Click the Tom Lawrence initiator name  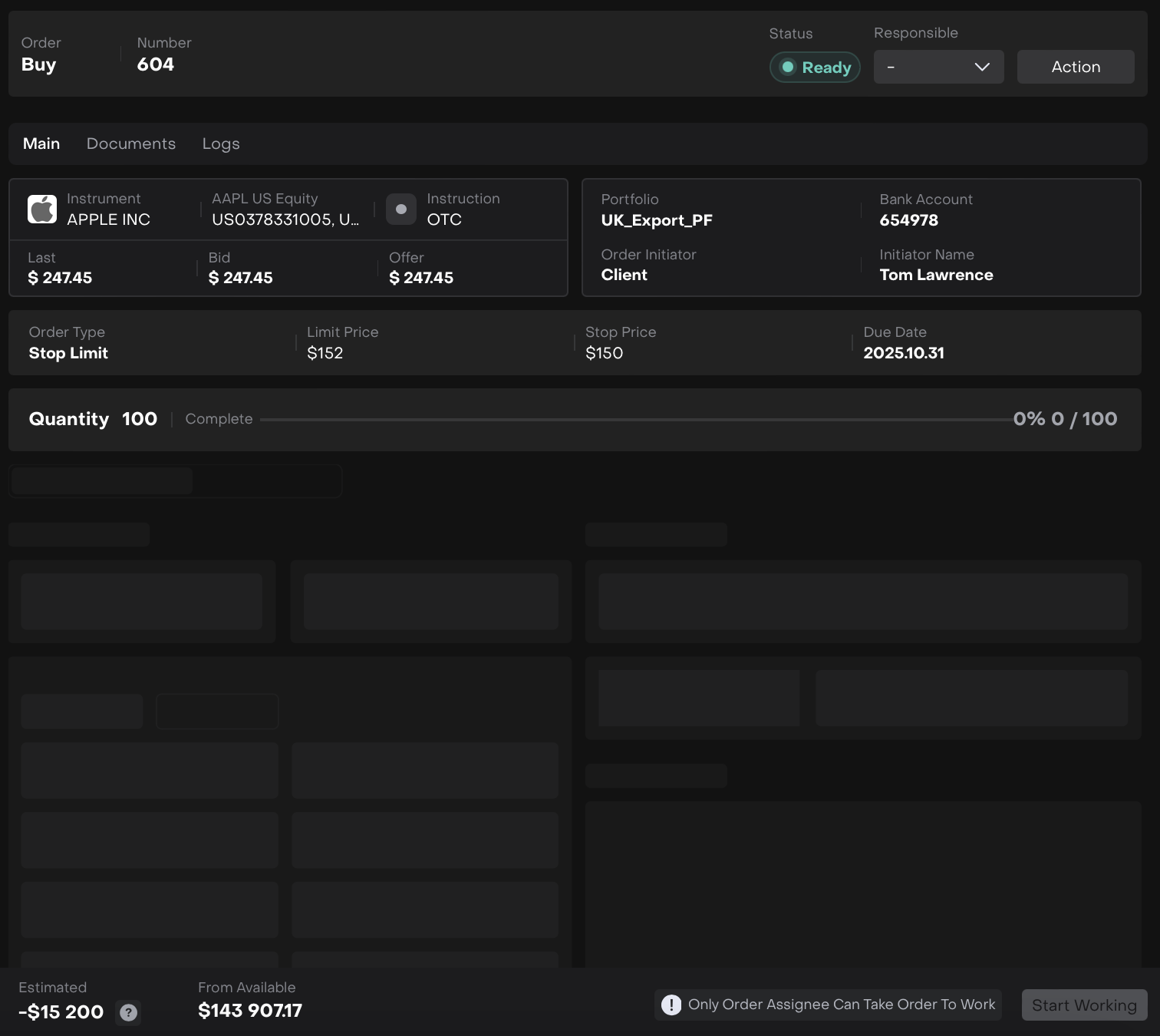(936, 275)
